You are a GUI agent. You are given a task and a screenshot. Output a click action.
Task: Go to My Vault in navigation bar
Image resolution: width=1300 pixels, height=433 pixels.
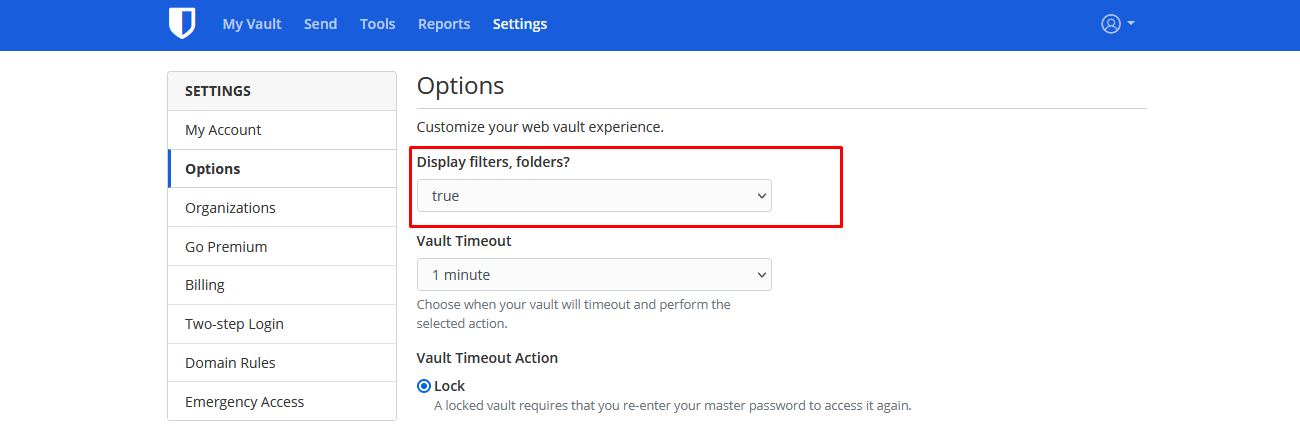(252, 24)
